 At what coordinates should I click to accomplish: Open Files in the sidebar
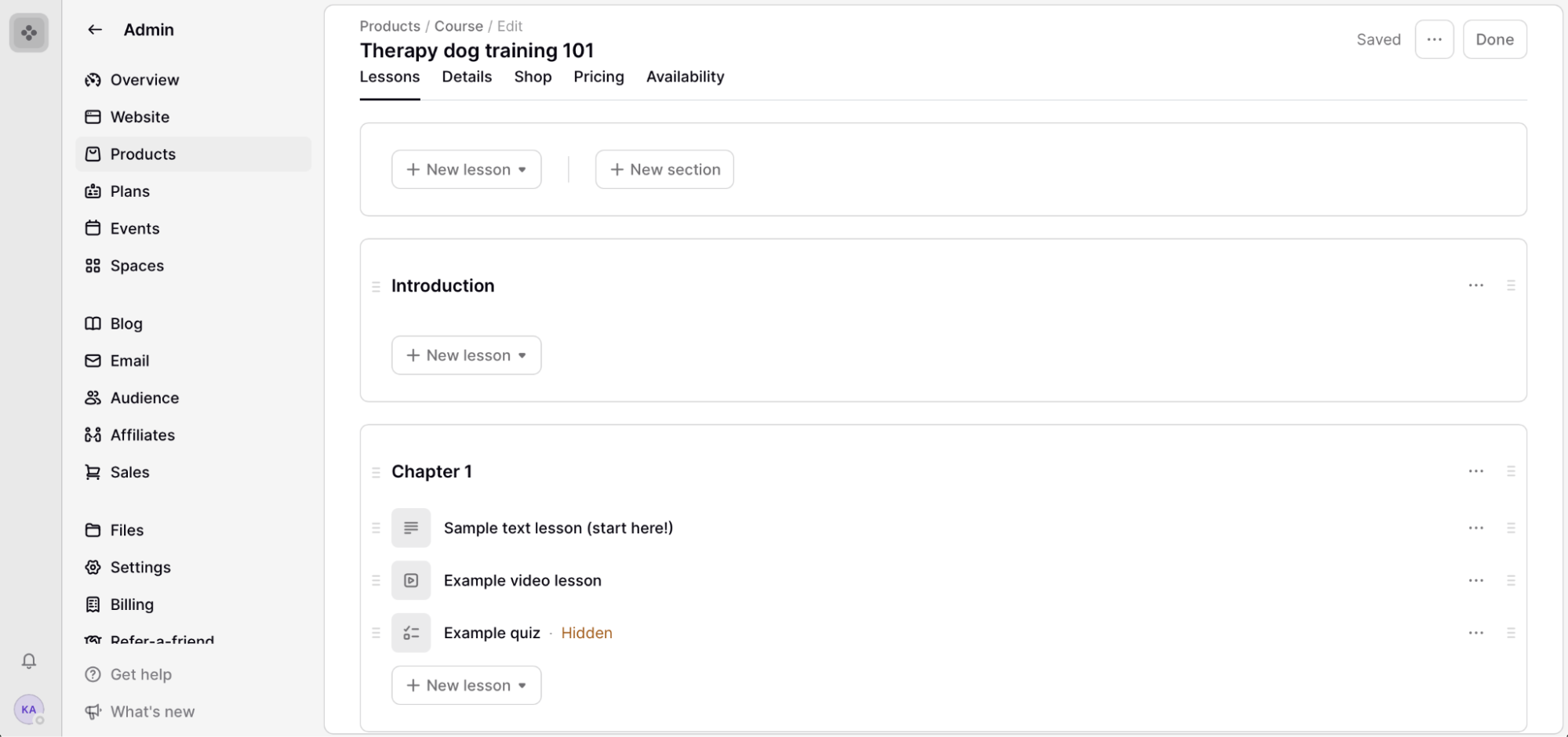point(193,531)
